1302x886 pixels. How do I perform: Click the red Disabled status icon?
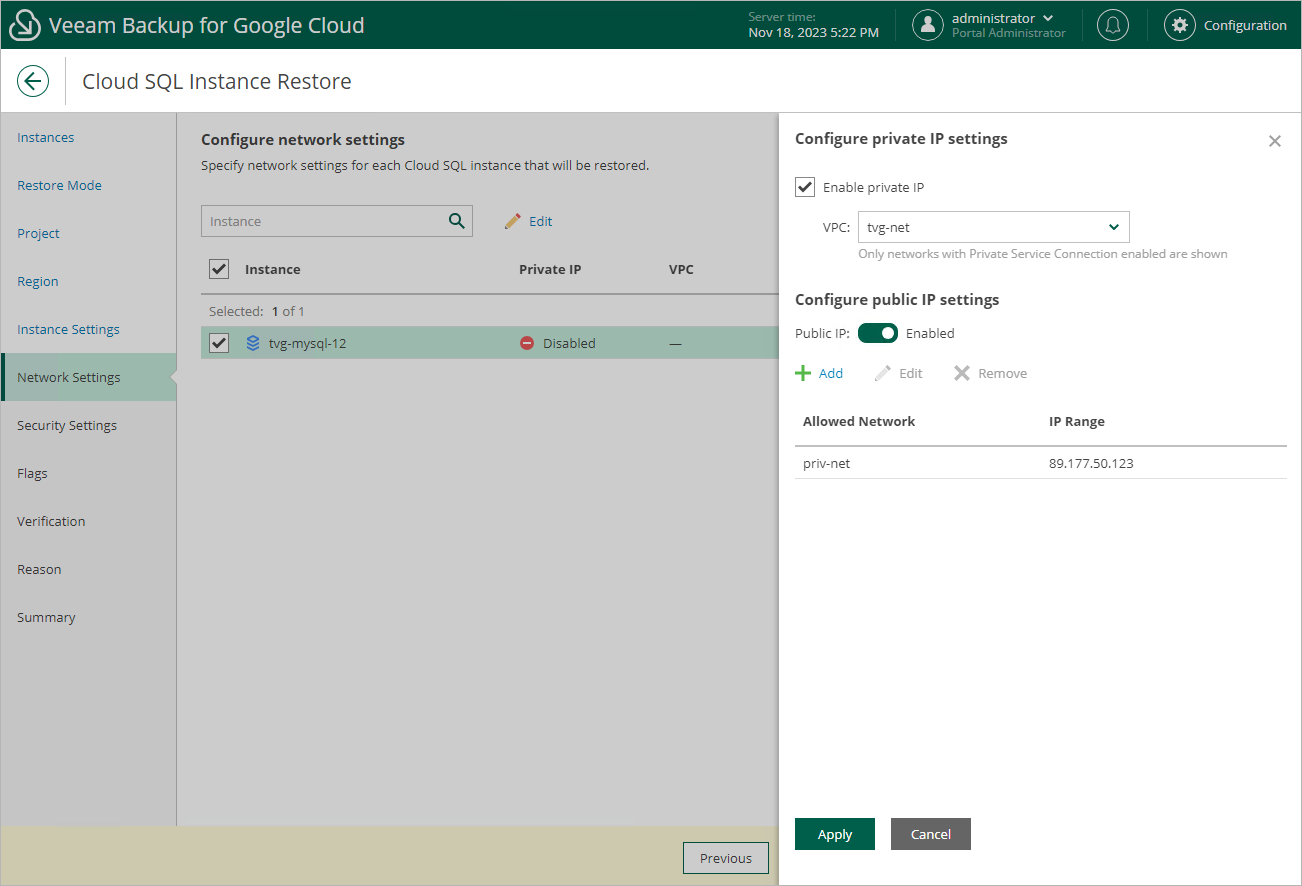click(527, 343)
